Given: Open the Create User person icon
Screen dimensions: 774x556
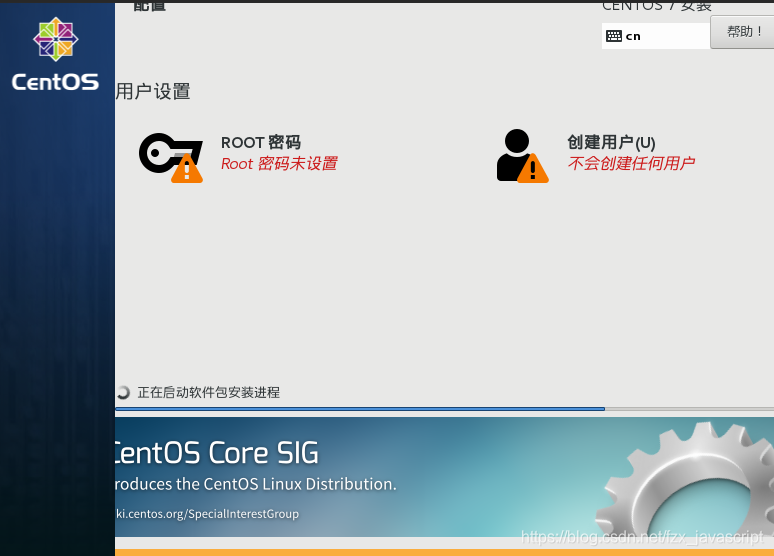Looking at the screenshot, I should 522,156.
